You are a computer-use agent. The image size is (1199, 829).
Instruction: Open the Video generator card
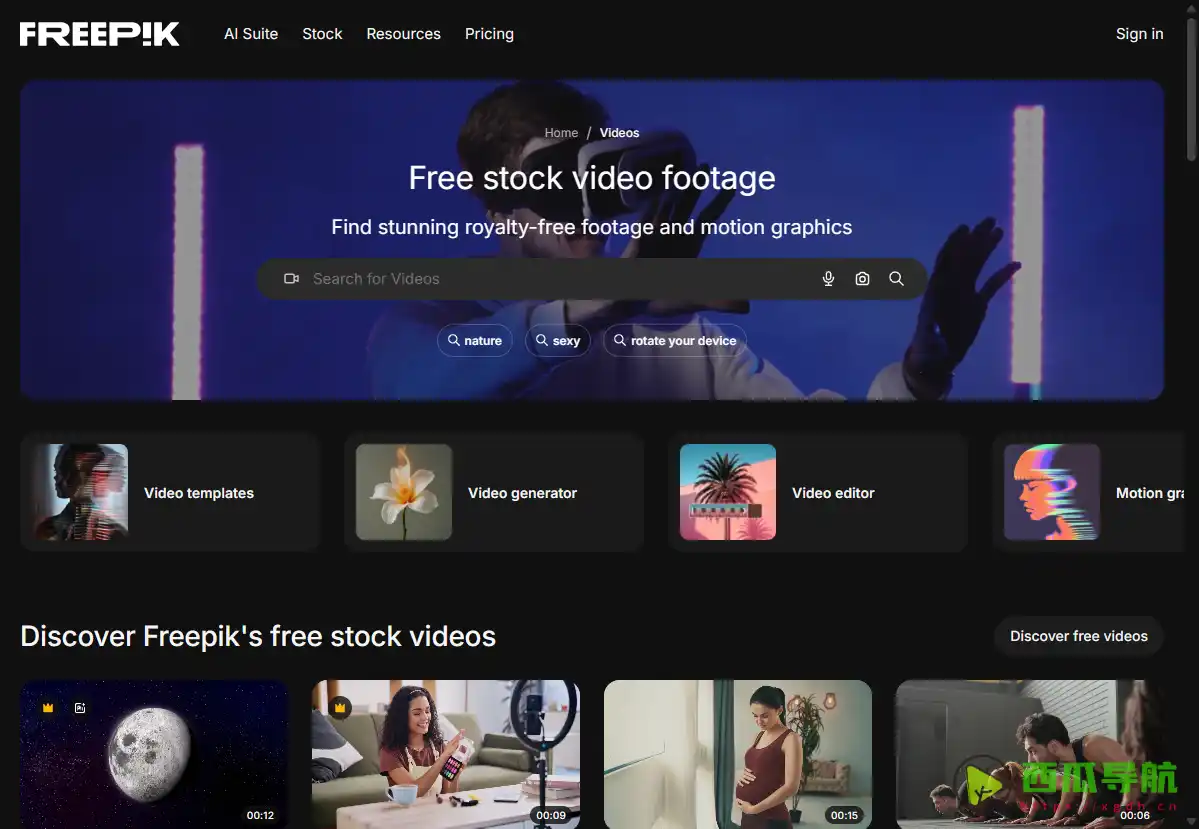point(494,493)
